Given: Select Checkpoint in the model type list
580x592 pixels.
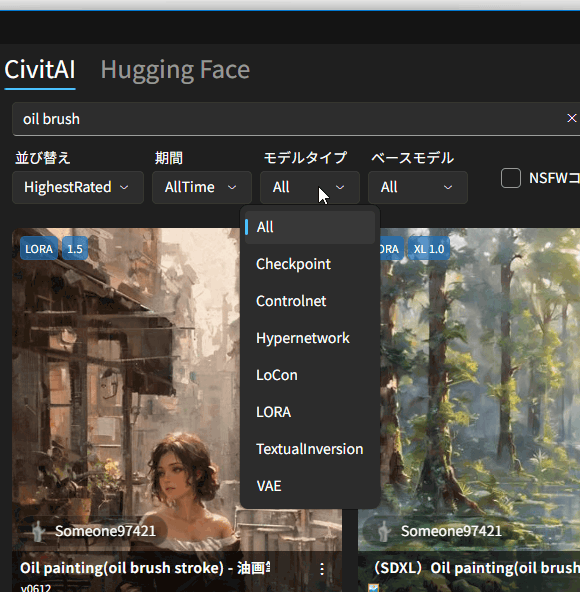Looking at the screenshot, I should (310, 264).
